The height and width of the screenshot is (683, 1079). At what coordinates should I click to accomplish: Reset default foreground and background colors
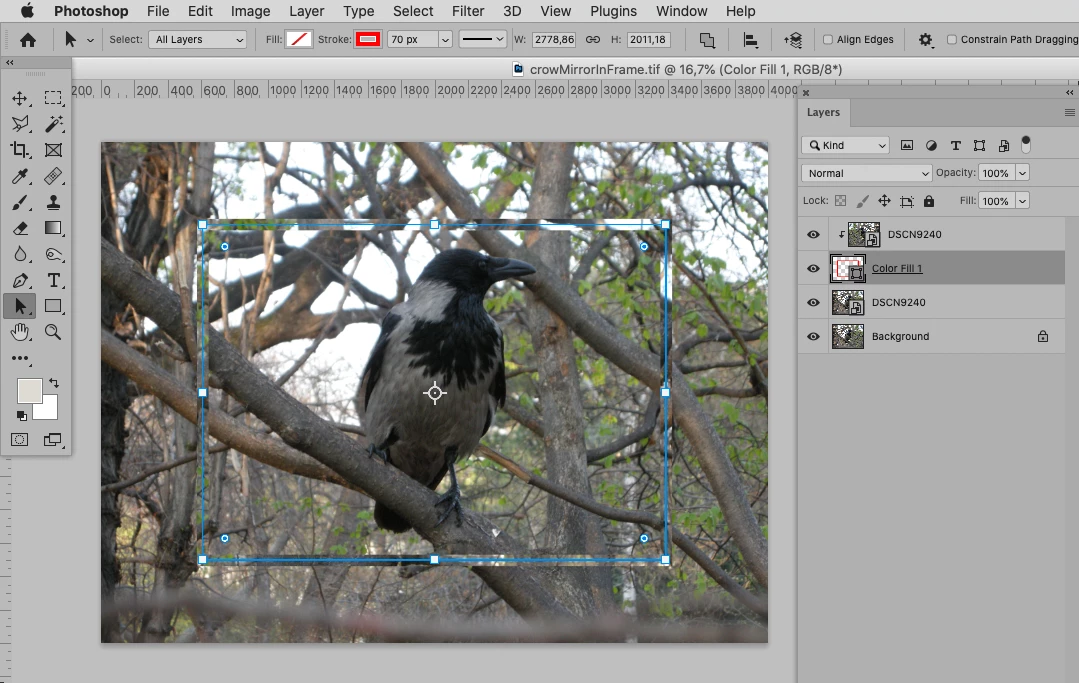(x=22, y=415)
